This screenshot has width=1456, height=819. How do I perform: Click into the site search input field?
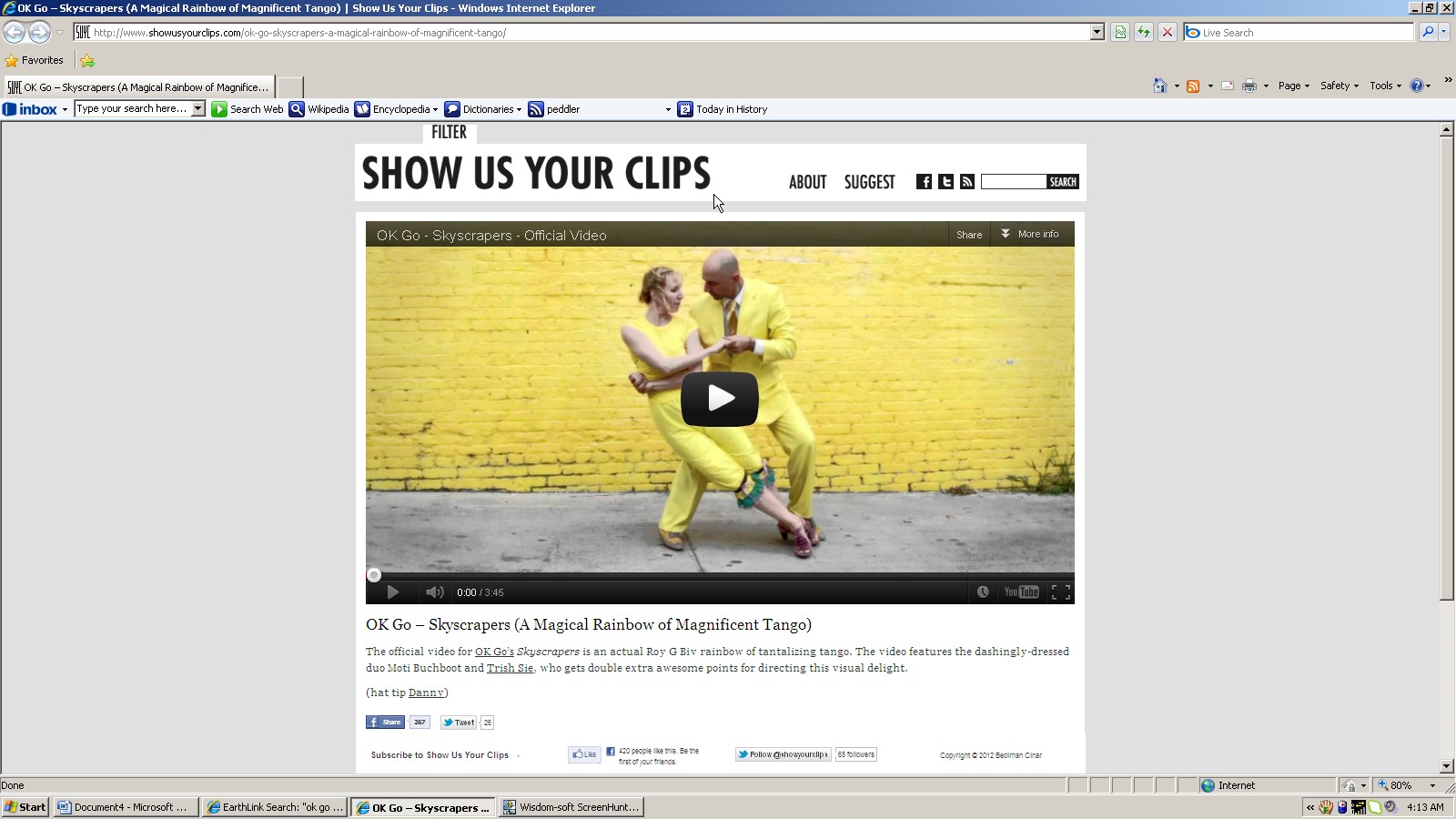point(1013,182)
